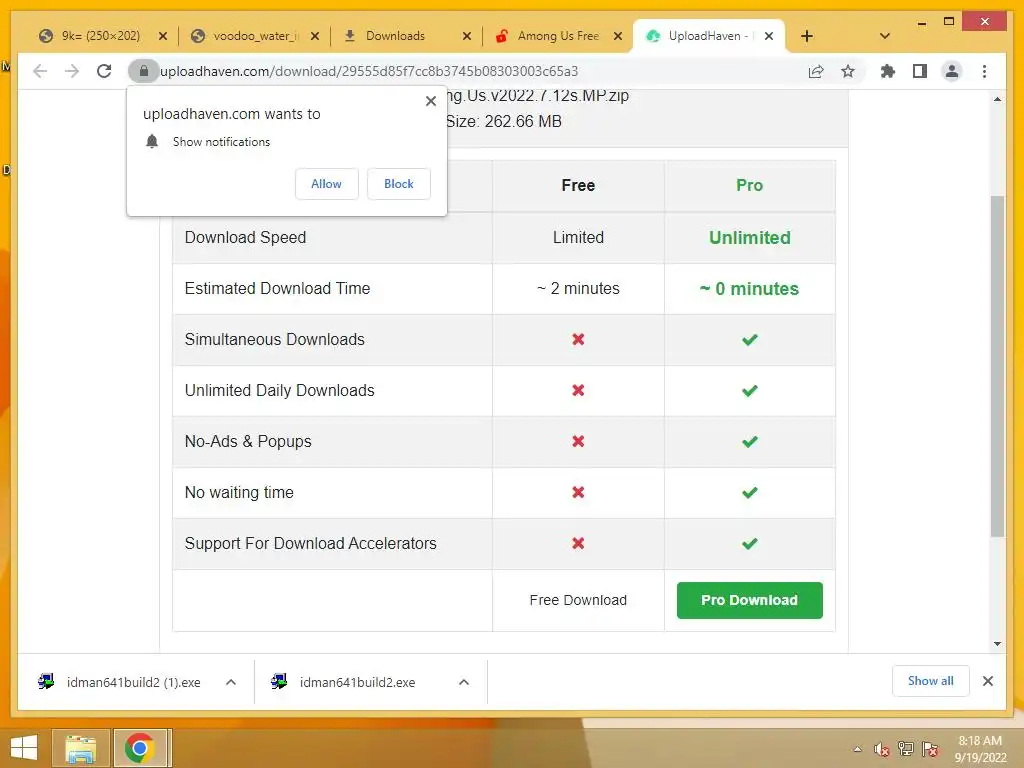The width and height of the screenshot is (1024, 768).
Task: Close the 9k= (250×202) tab
Action: (x=163, y=36)
